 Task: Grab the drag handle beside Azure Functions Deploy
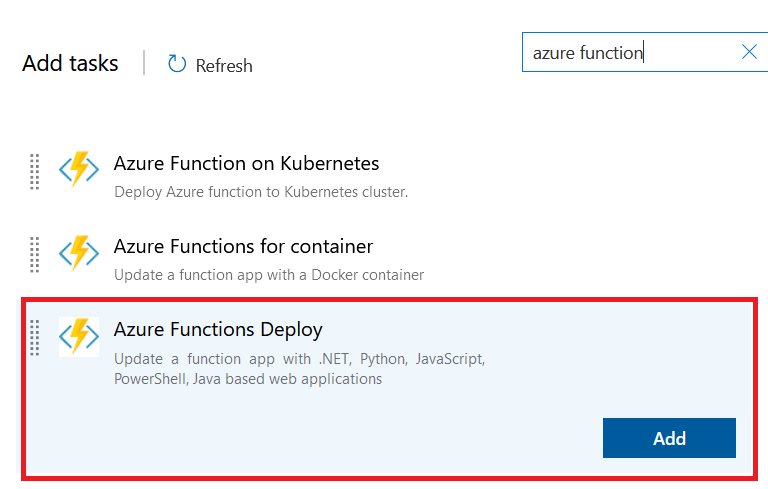pyautogui.click(x=34, y=336)
